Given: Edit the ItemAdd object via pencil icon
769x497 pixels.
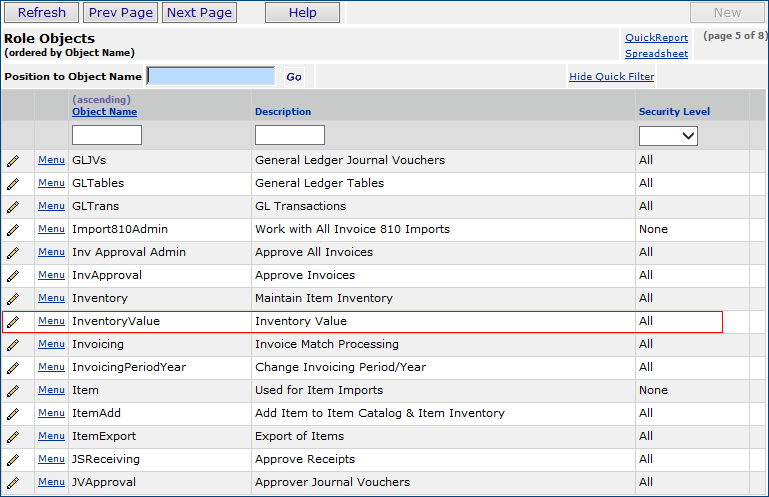Looking at the screenshot, I should [13, 413].
